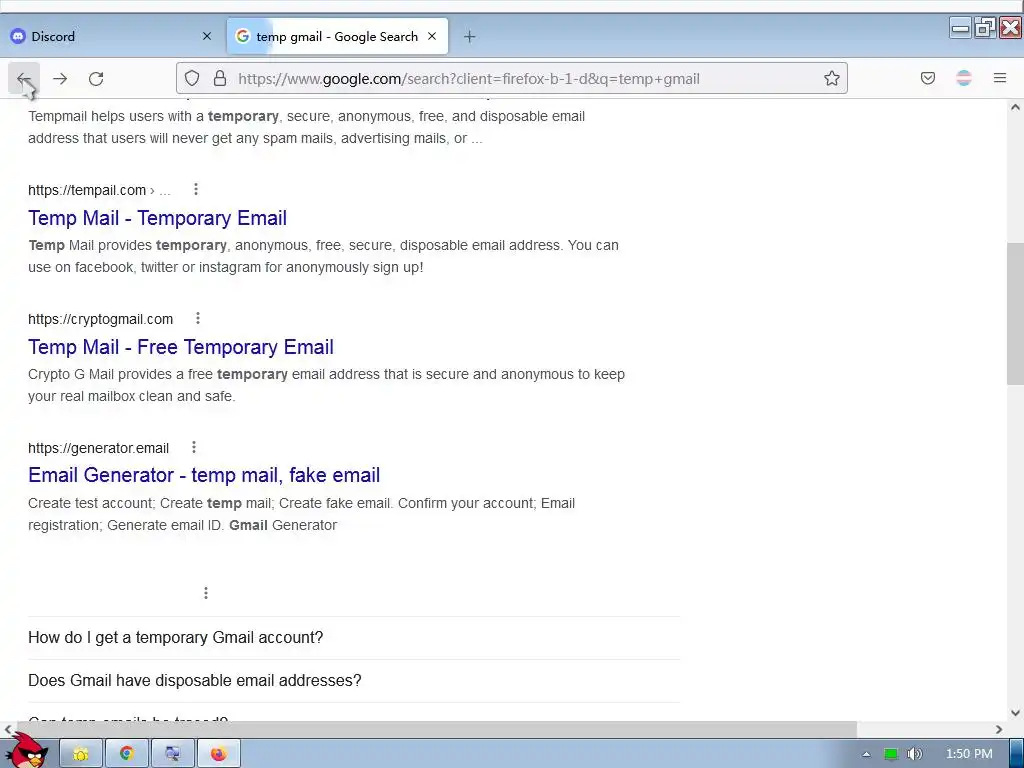Viewport: 1024px width, 768px height.
Task: Click the vertical scrollbar down arrow
Action: pyautogui.click(x=1015, y=713)
